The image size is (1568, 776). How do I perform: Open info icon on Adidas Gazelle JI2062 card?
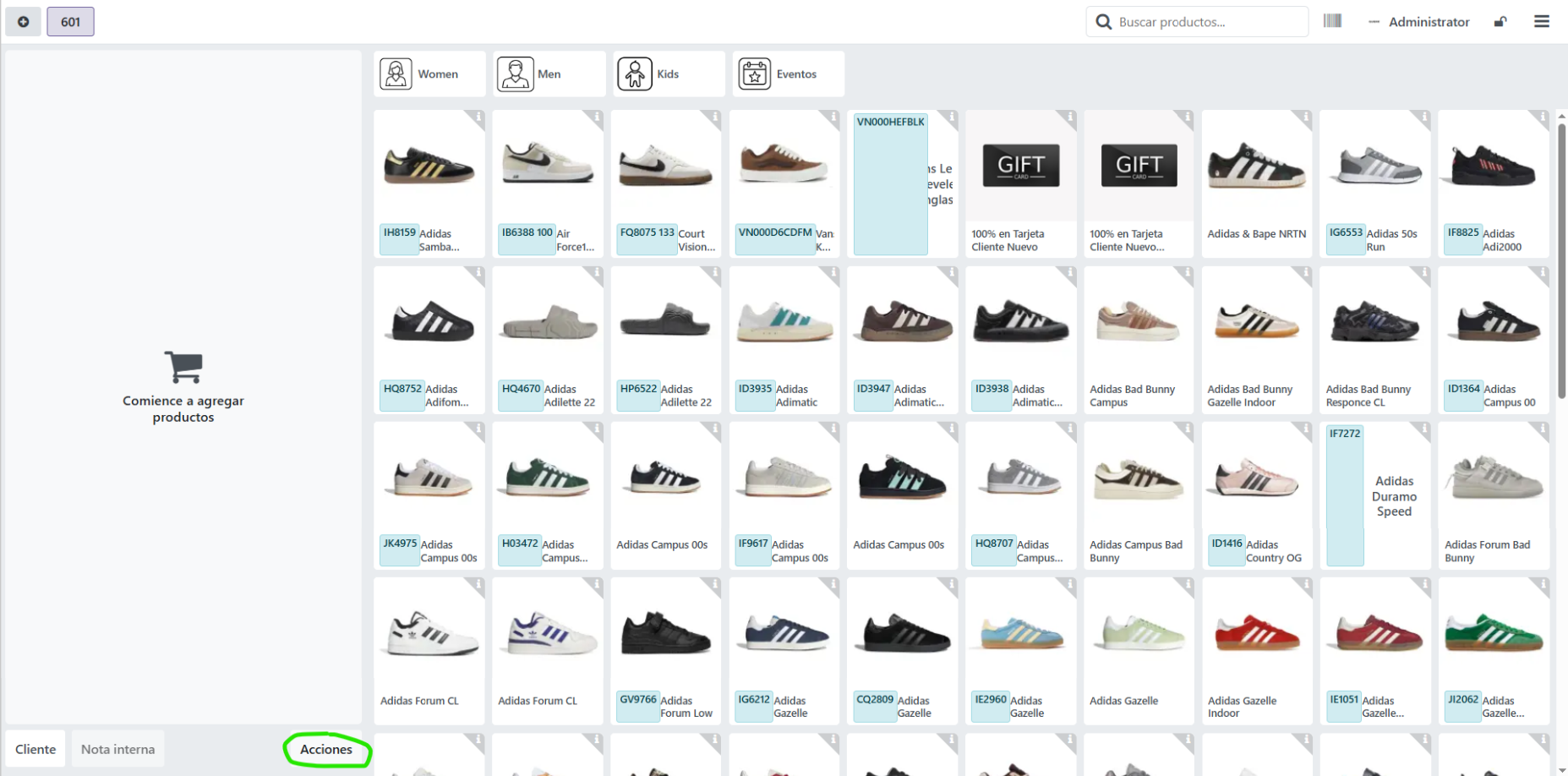(1542, 584)
